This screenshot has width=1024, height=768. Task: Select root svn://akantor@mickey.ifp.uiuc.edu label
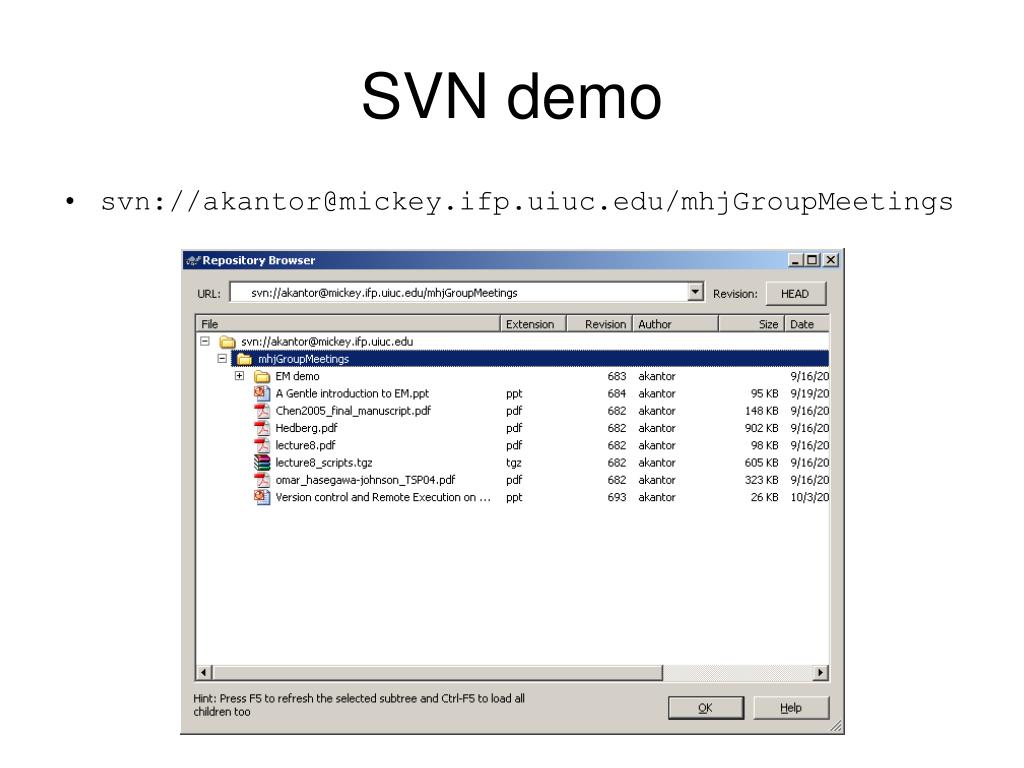point(327,342)
